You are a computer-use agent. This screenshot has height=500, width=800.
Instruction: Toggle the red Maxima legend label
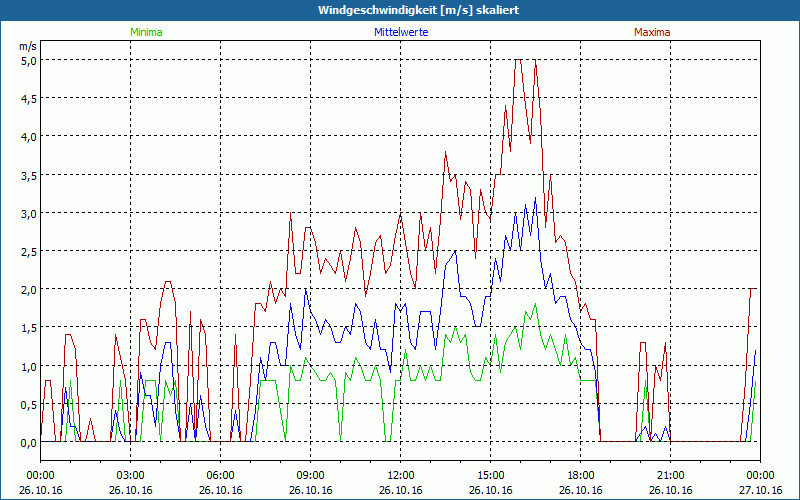point(652,32)
